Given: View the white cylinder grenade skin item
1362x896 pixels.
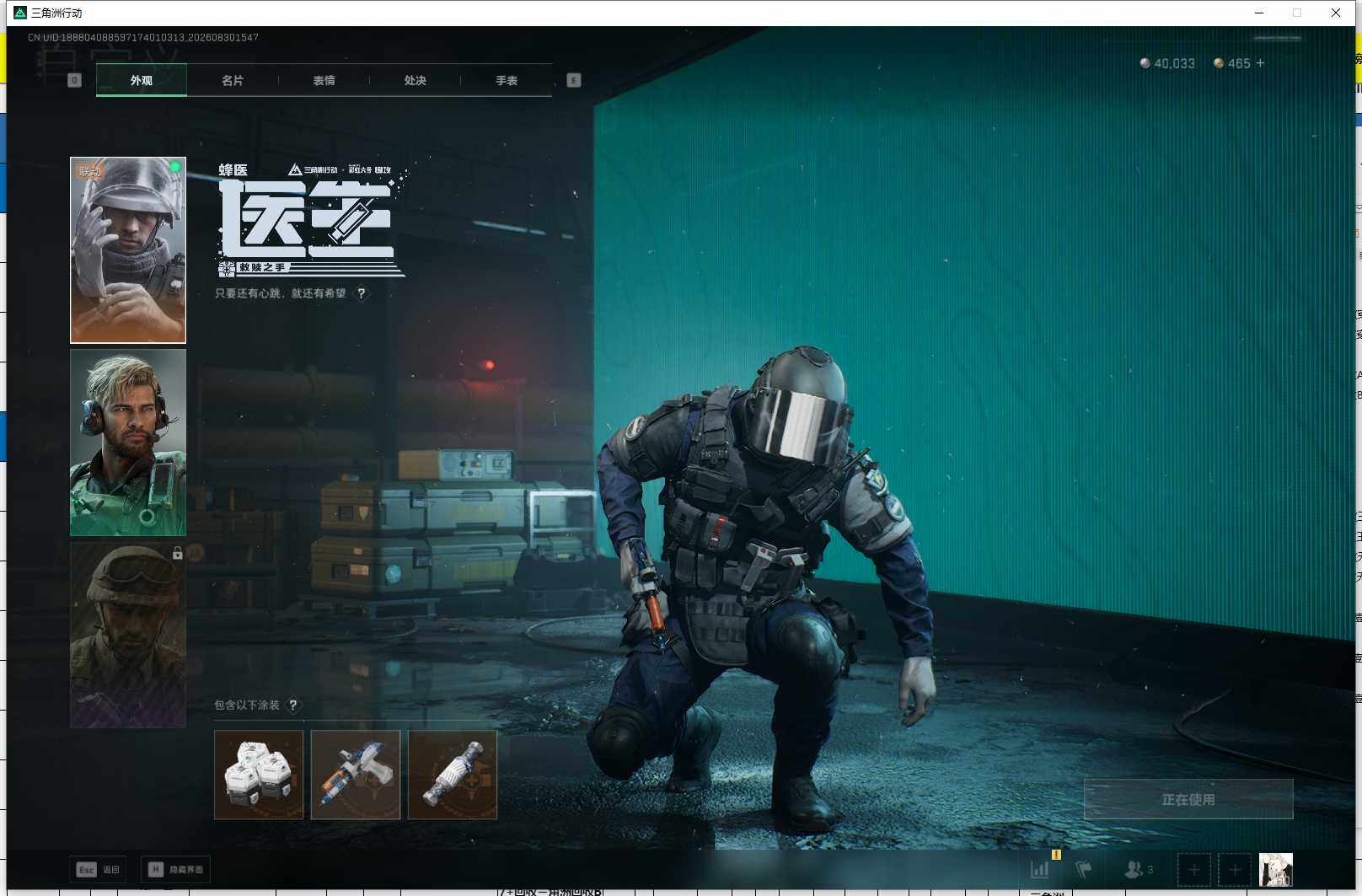Looking at the screenshot, I should point(453,775).
